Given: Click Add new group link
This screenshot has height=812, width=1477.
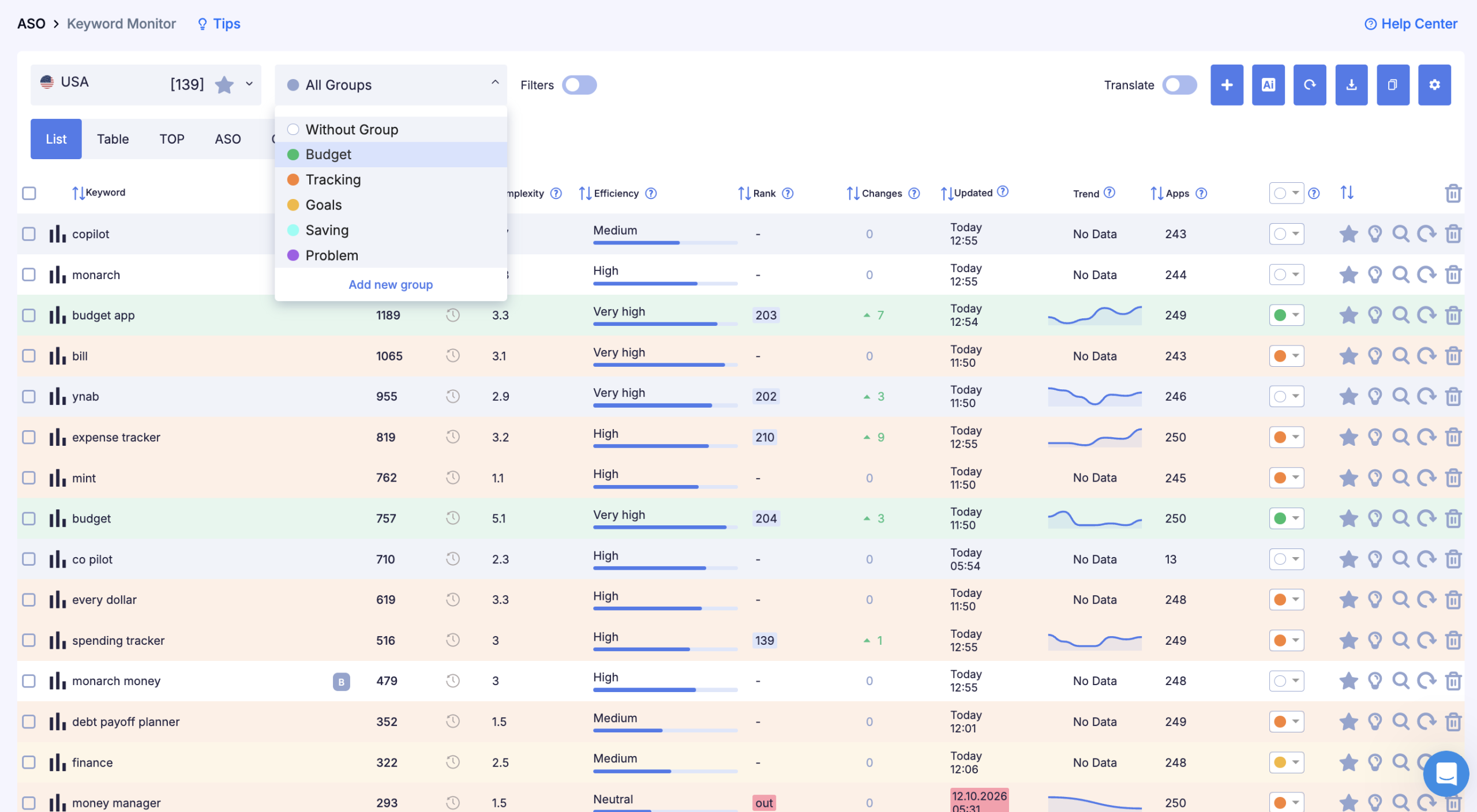Looking at the screenshot, I should pyautogui.click(x=391, y=284).
